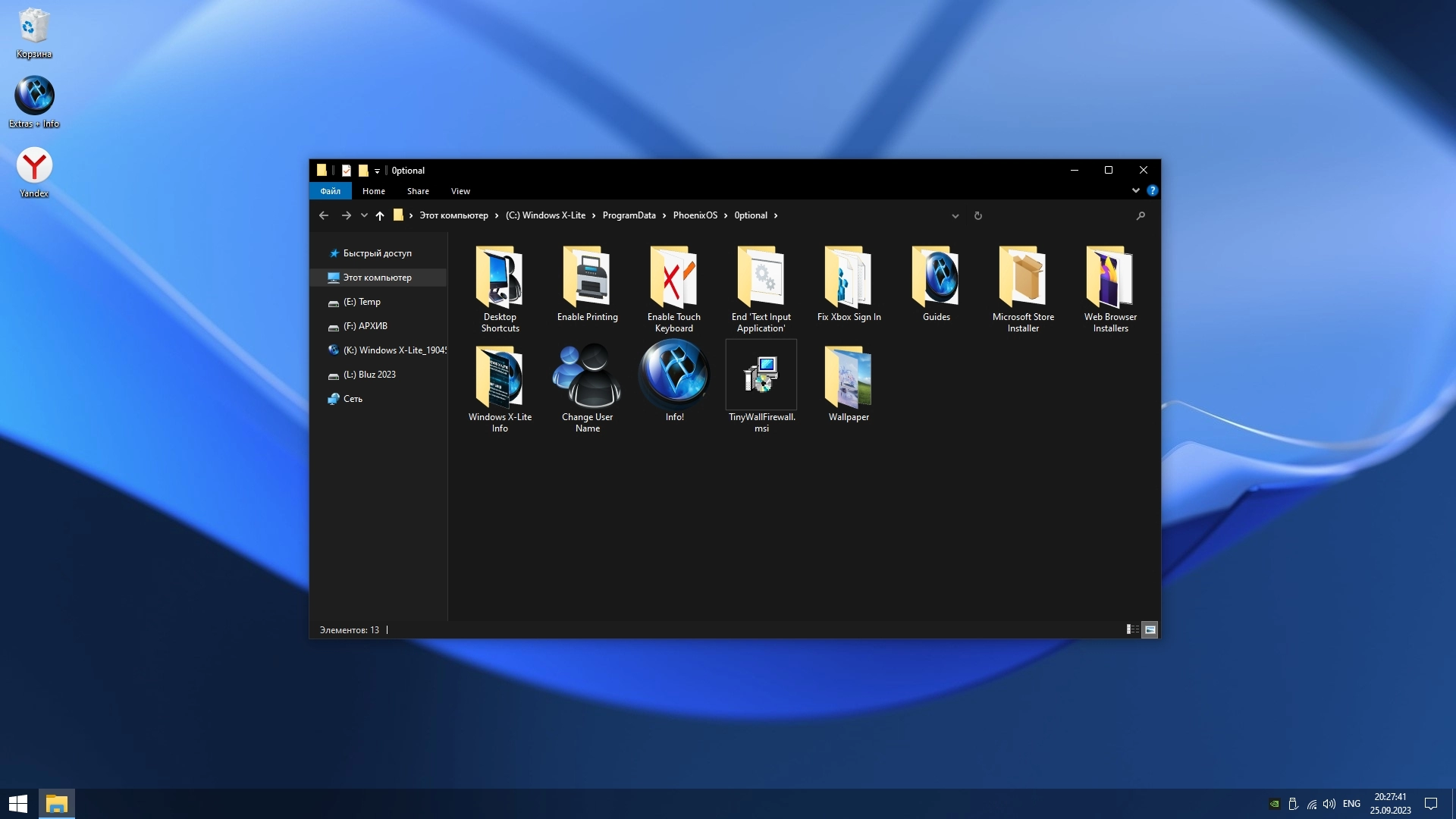Click the Yandex desktop shortcut
The image size is (1456, 819).
pos(34,167)
